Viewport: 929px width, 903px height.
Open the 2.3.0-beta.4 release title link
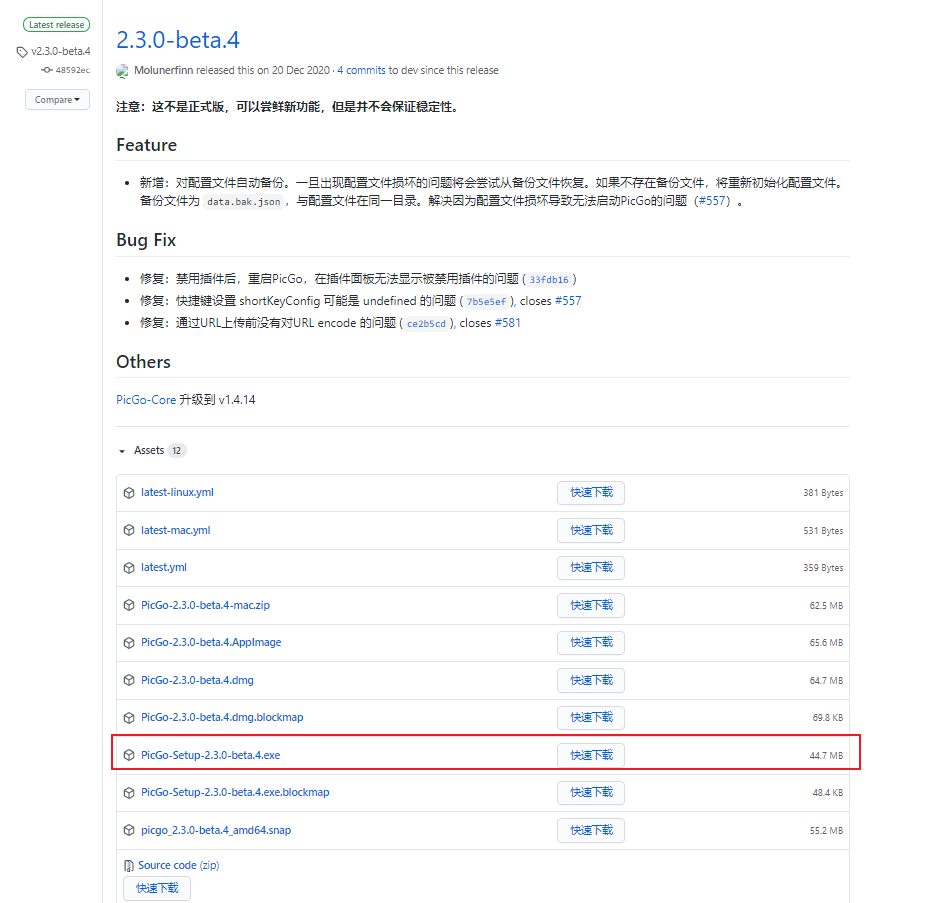click(x=178, y=40)
